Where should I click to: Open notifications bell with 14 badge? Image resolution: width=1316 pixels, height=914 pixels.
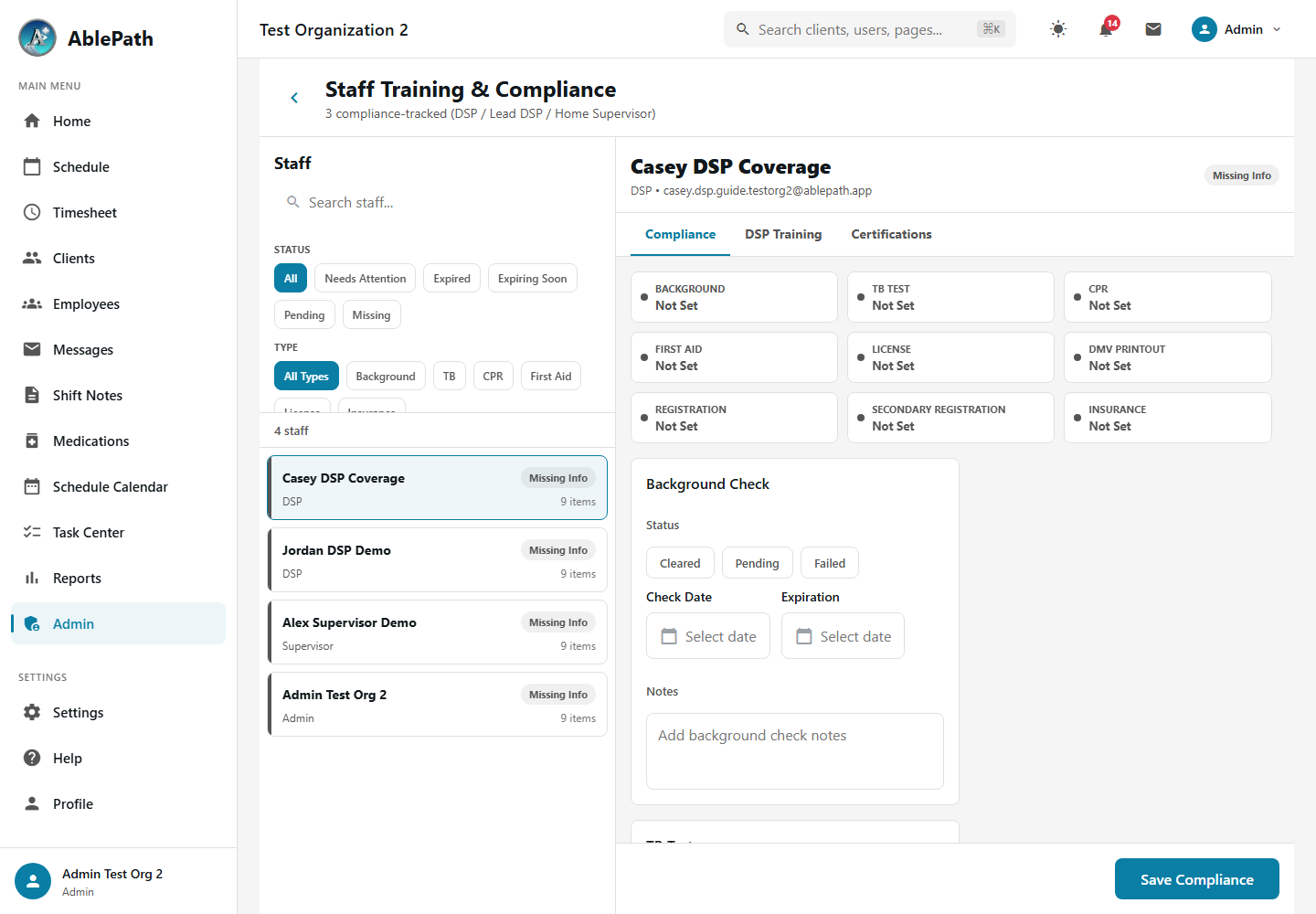(x=1106, y=28)
